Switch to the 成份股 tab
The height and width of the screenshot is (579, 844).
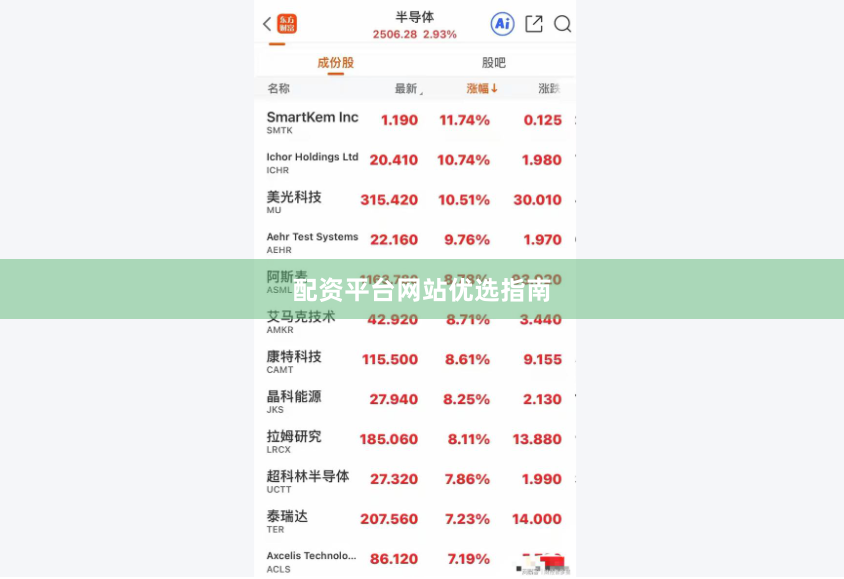click(335, 63)
